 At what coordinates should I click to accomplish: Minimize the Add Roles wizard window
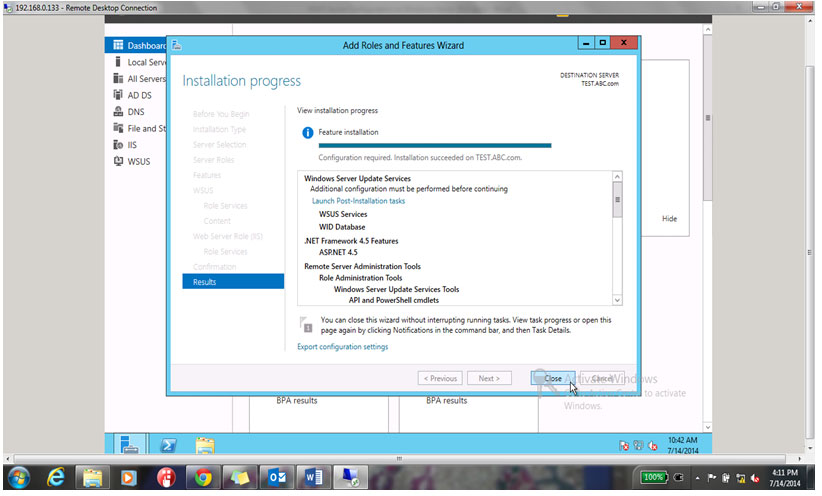pyautogui.click(x=586, y=42)
